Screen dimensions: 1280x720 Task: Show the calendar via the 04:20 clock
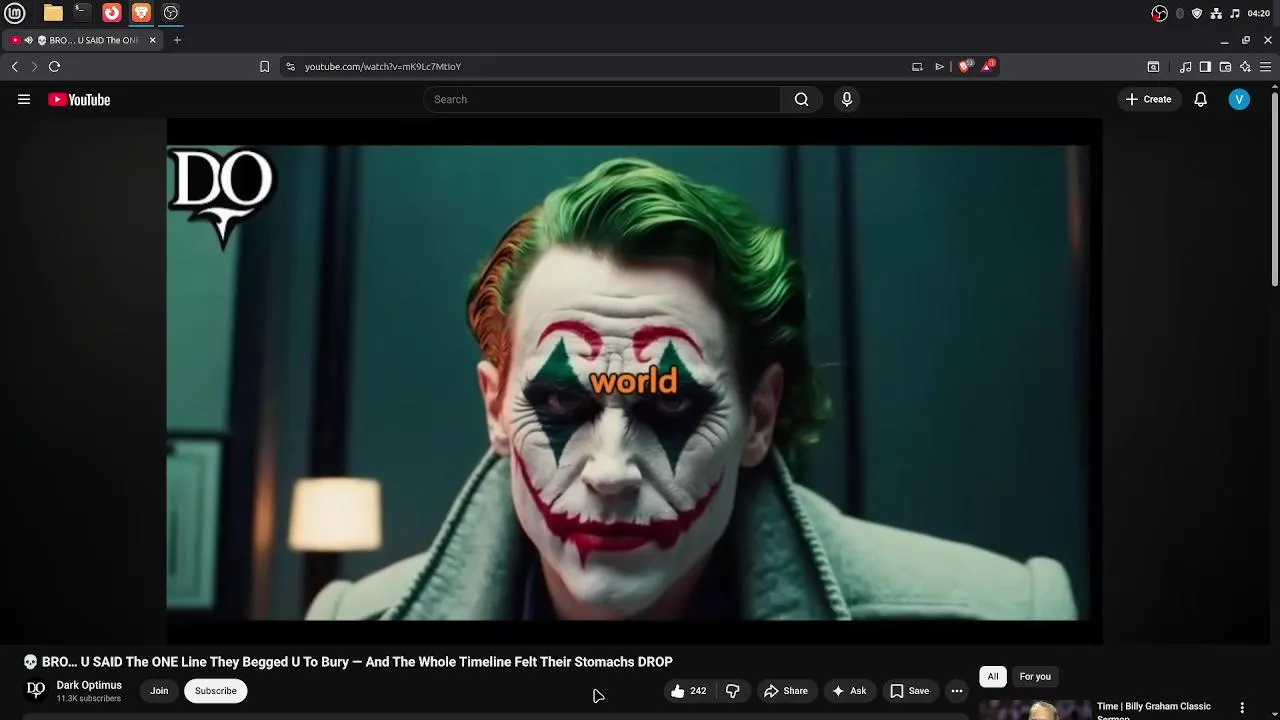tap(1259, 13)
